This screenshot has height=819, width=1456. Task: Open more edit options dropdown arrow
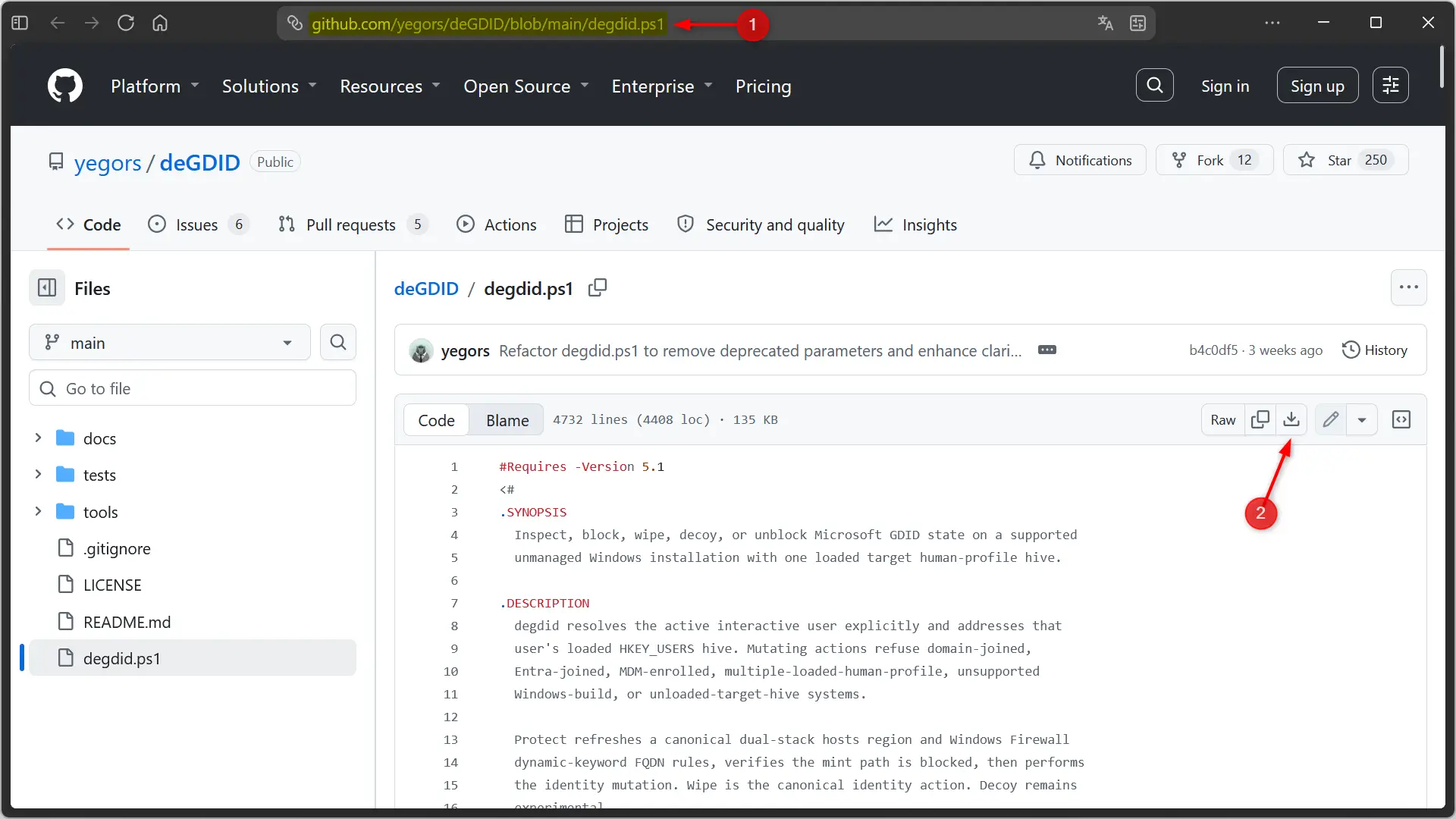click(x=1362, y=420)
